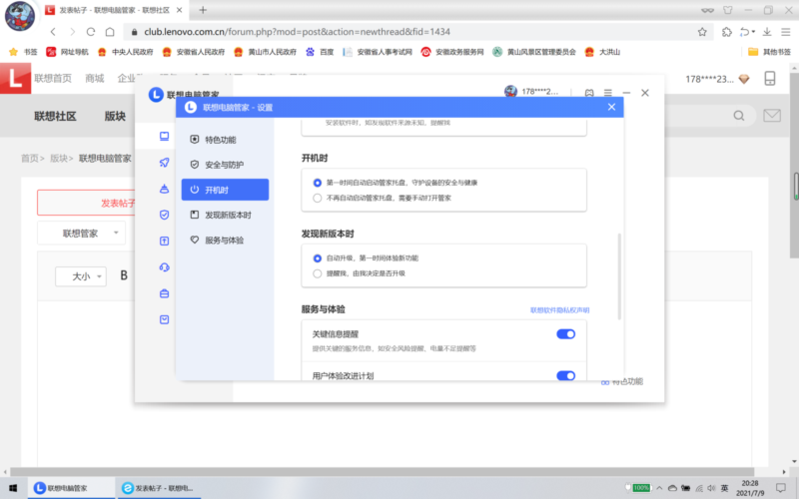Select the 提醒我，由我决定是否升级 radio option
799x499 pixels.
click(317, 272)
